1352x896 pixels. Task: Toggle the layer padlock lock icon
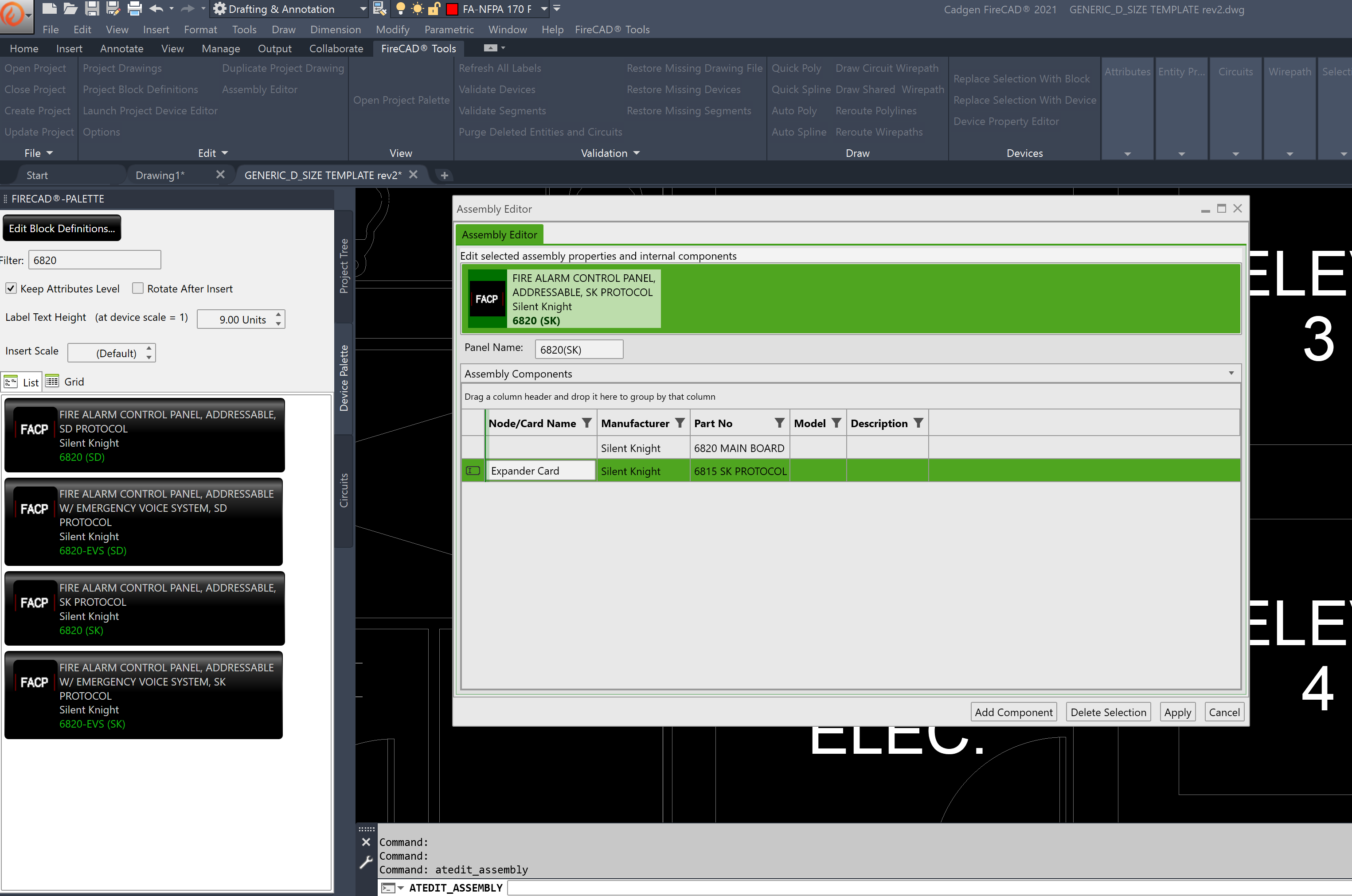coord(434,8)
